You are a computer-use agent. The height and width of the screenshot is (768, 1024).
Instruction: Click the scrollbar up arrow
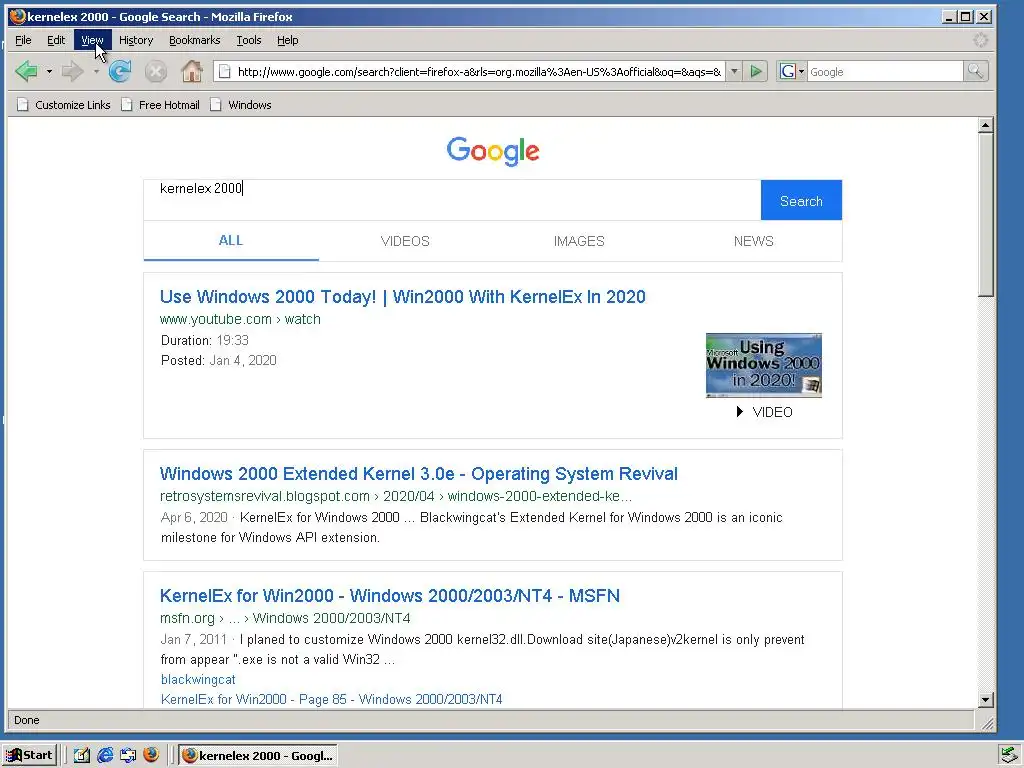[x=986, y=125]
